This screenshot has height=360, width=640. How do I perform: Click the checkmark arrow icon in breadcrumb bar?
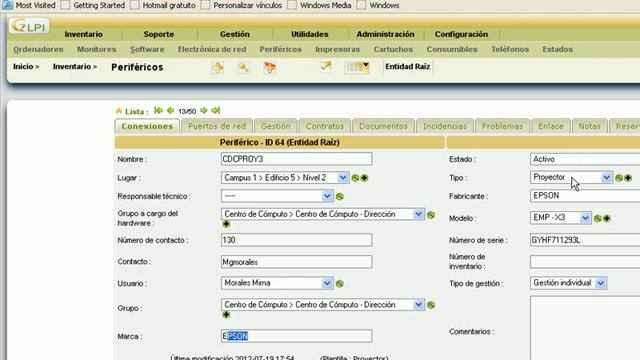click(325, 67)
